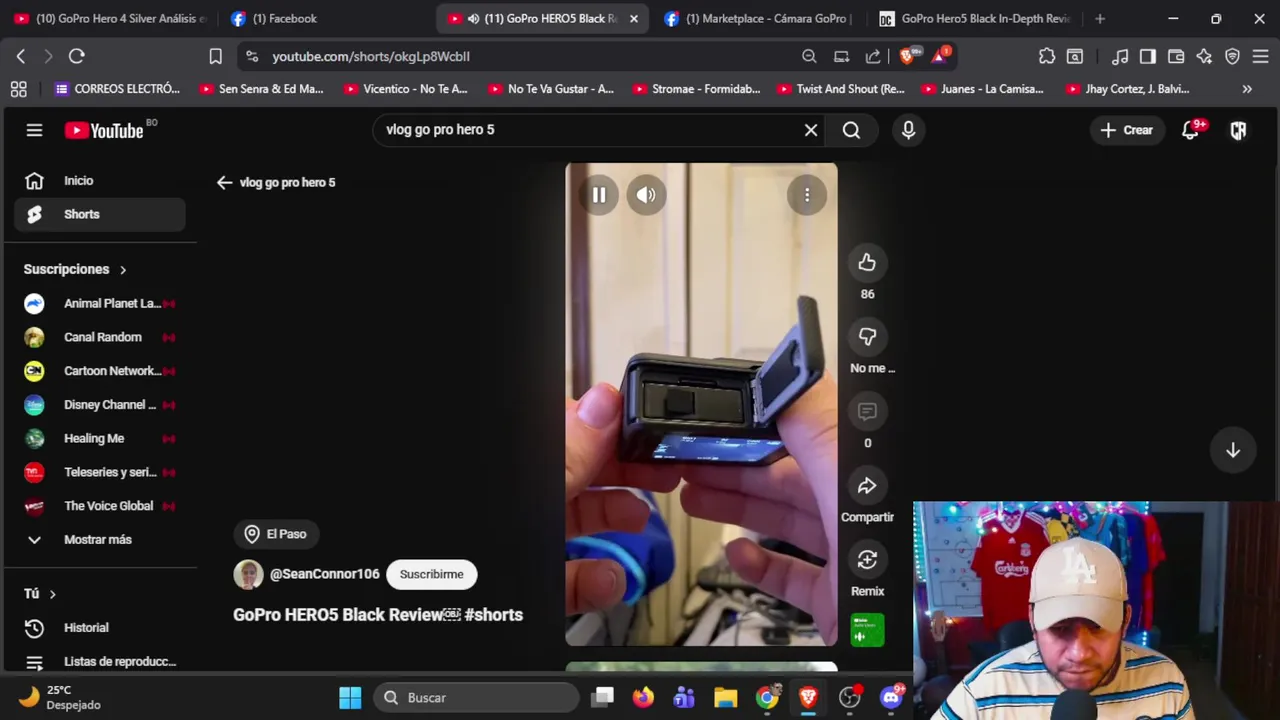Open Healing Me subscription
The height and width of the screenshot is (720, 1280).
click(x=100, y=438)
